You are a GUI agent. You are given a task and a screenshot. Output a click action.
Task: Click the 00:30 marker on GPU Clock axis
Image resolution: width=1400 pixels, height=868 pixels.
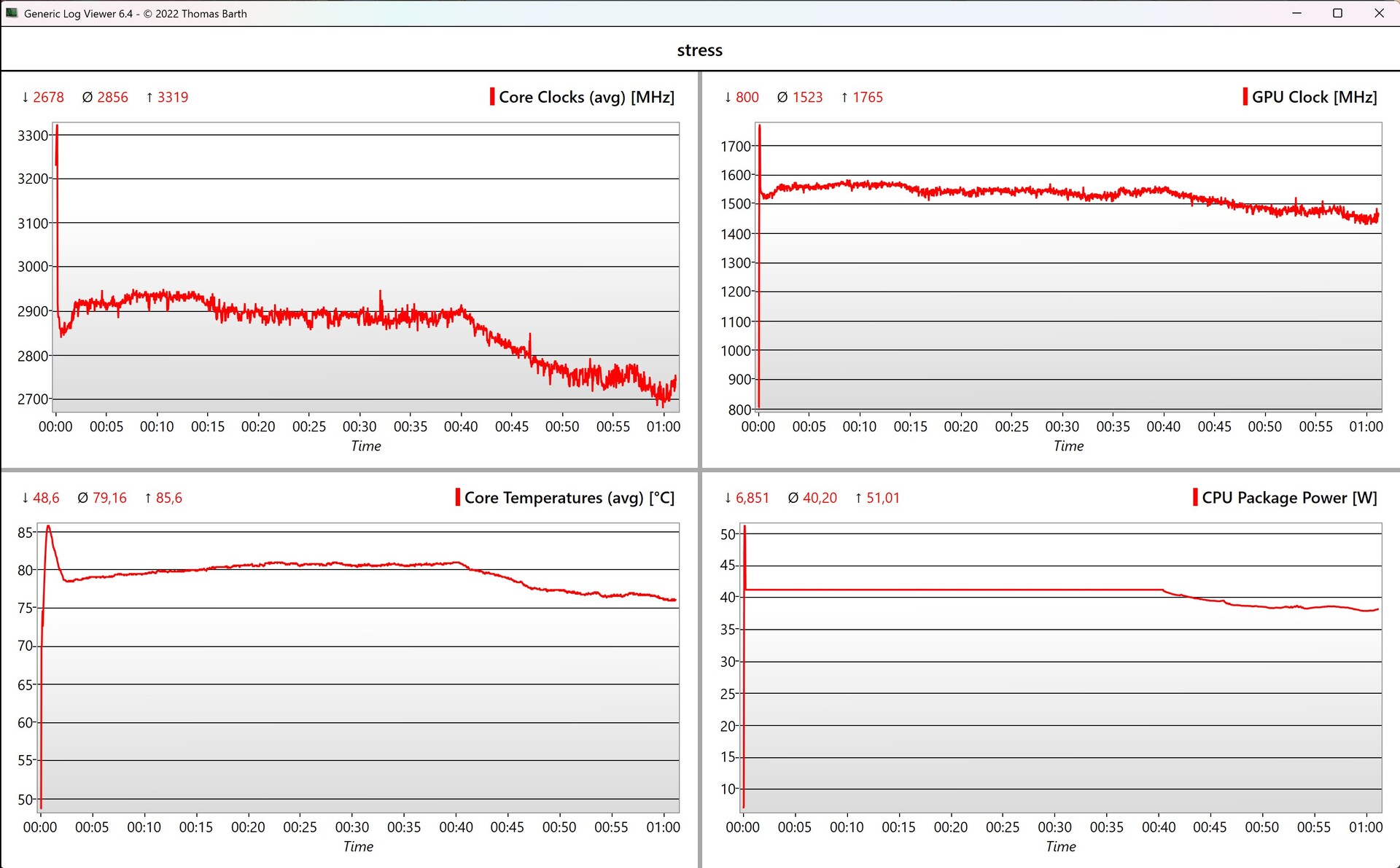[1062, 426]
